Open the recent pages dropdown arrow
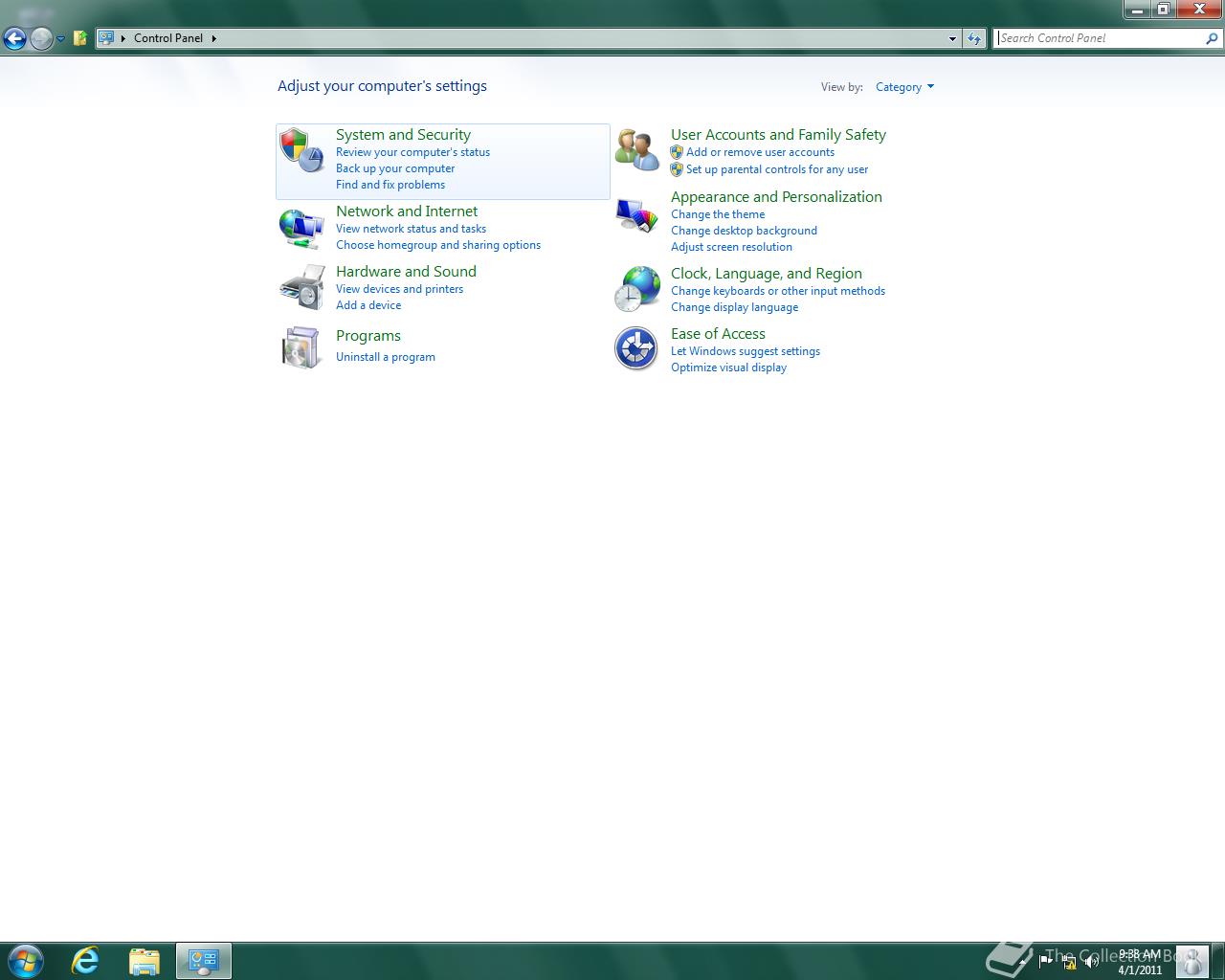The image size is (1225, 980). (60, 39)
